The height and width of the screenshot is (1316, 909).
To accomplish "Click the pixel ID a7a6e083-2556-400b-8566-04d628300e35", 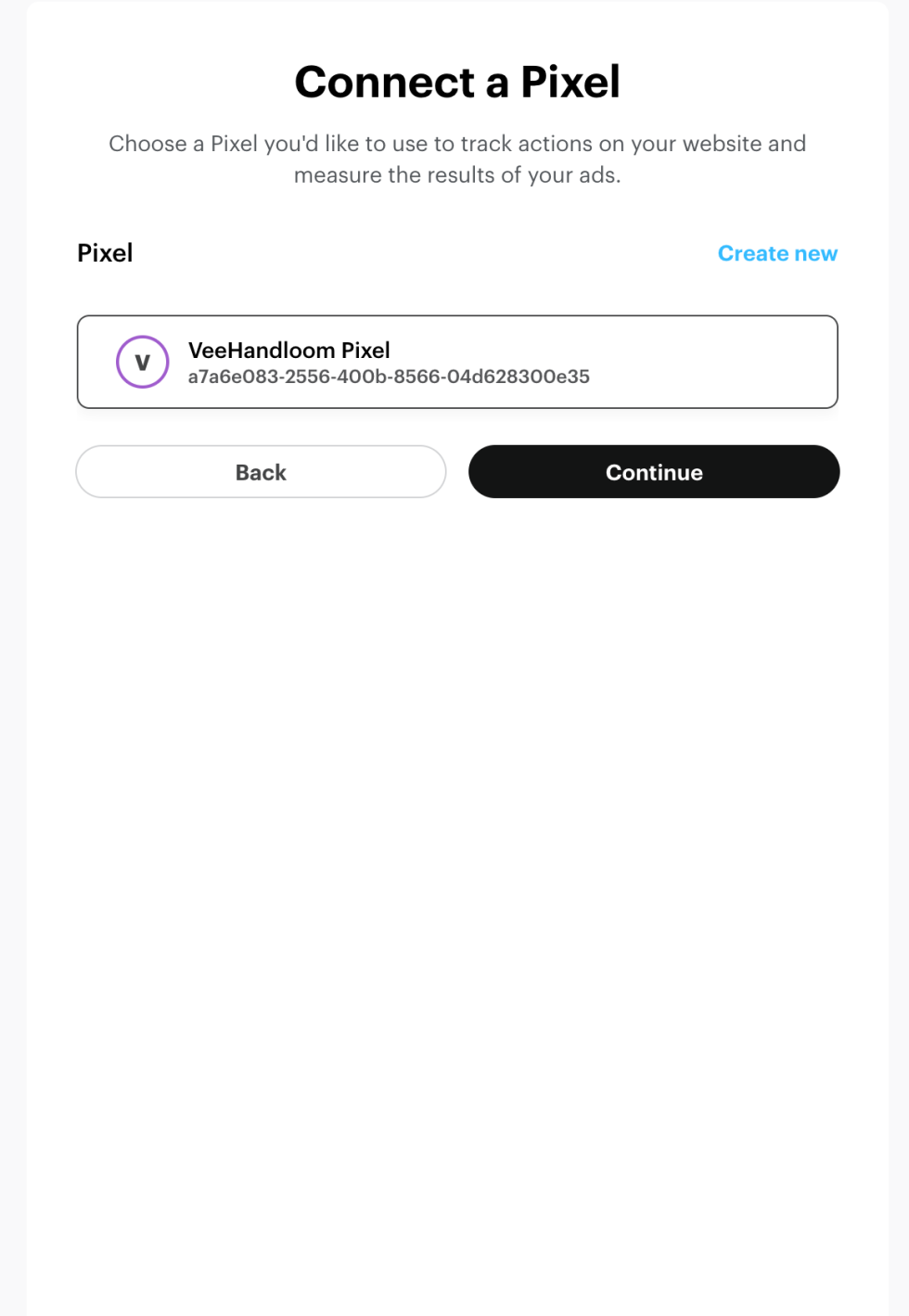I will point(389,377).
